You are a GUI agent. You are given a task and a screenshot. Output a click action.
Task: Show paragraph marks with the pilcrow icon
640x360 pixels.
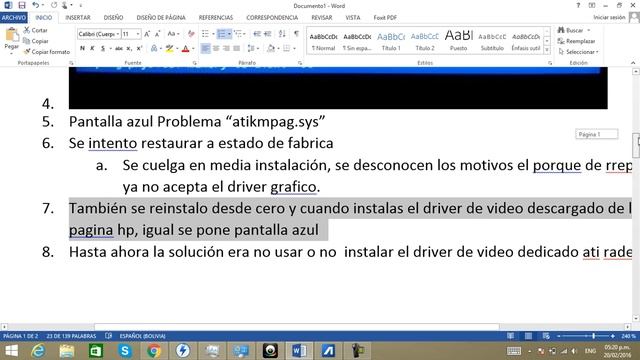pos(296,34)
